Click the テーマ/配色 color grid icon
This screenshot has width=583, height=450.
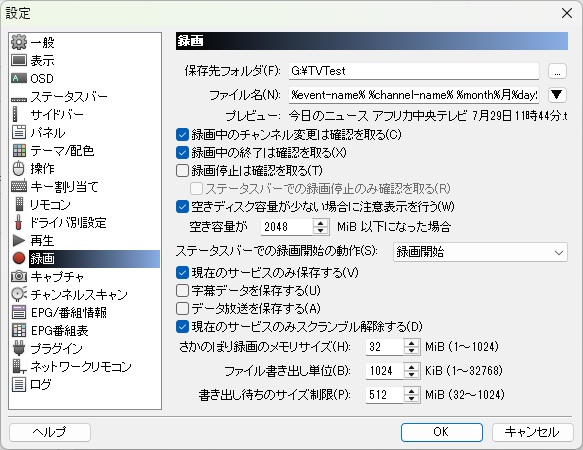19,150
